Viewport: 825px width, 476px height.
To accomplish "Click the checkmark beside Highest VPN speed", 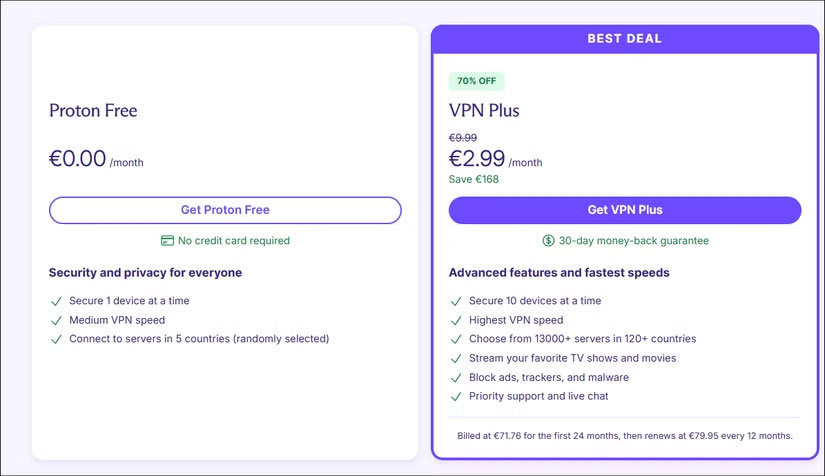I will click(455, 320).
